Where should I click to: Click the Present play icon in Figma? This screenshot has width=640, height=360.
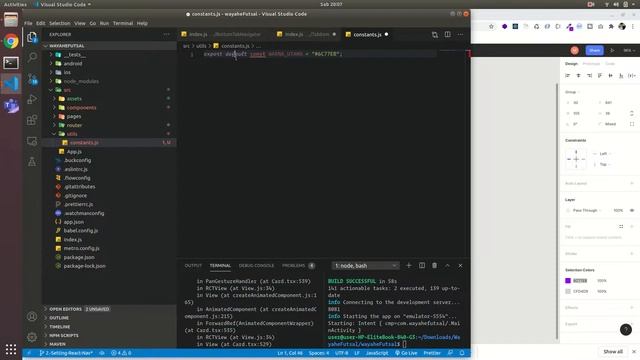[612, 50]
